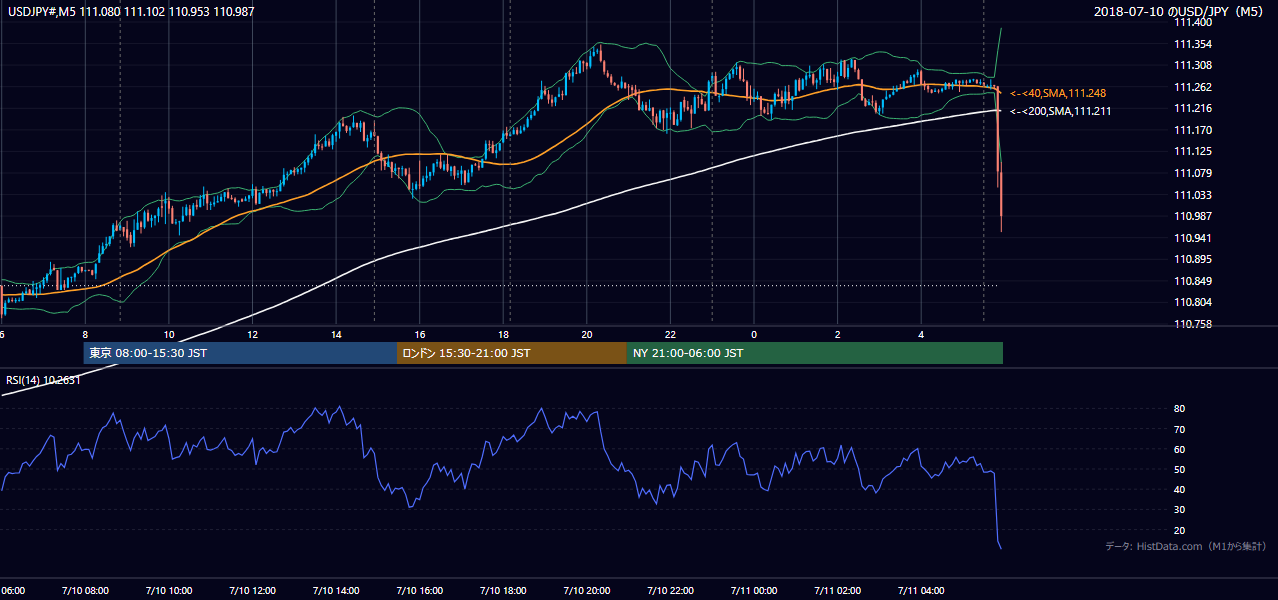Click RSI scale value 40
The width and height of the screenshot is (1278, 600).
pos(1179,489)
